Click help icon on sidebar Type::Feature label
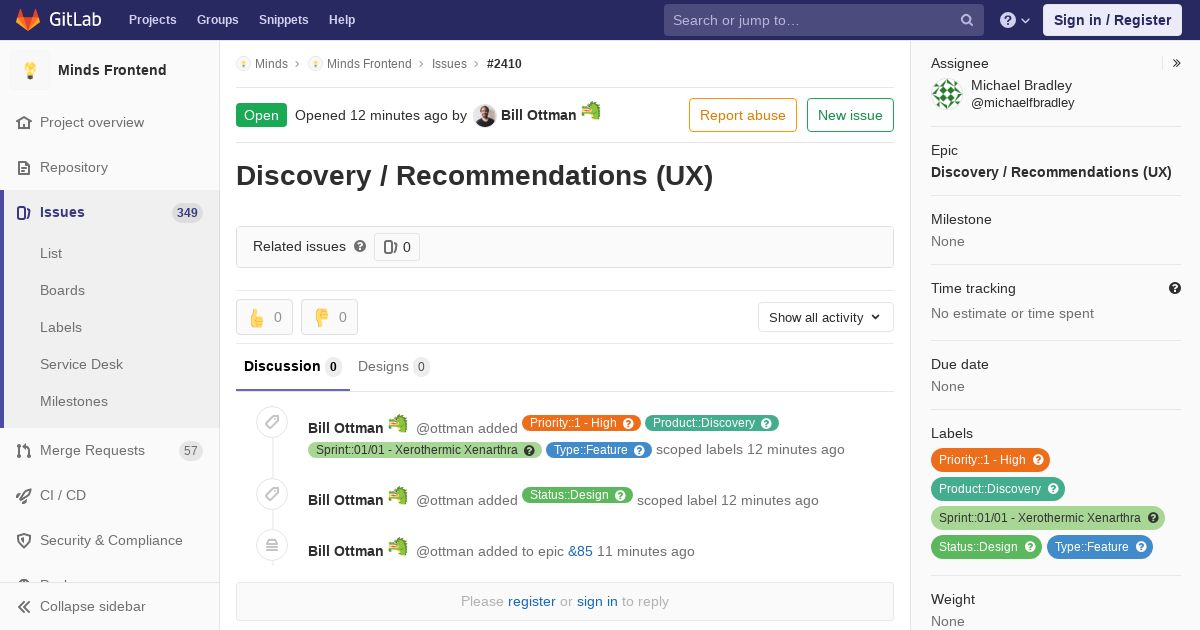 point(1141,547)
